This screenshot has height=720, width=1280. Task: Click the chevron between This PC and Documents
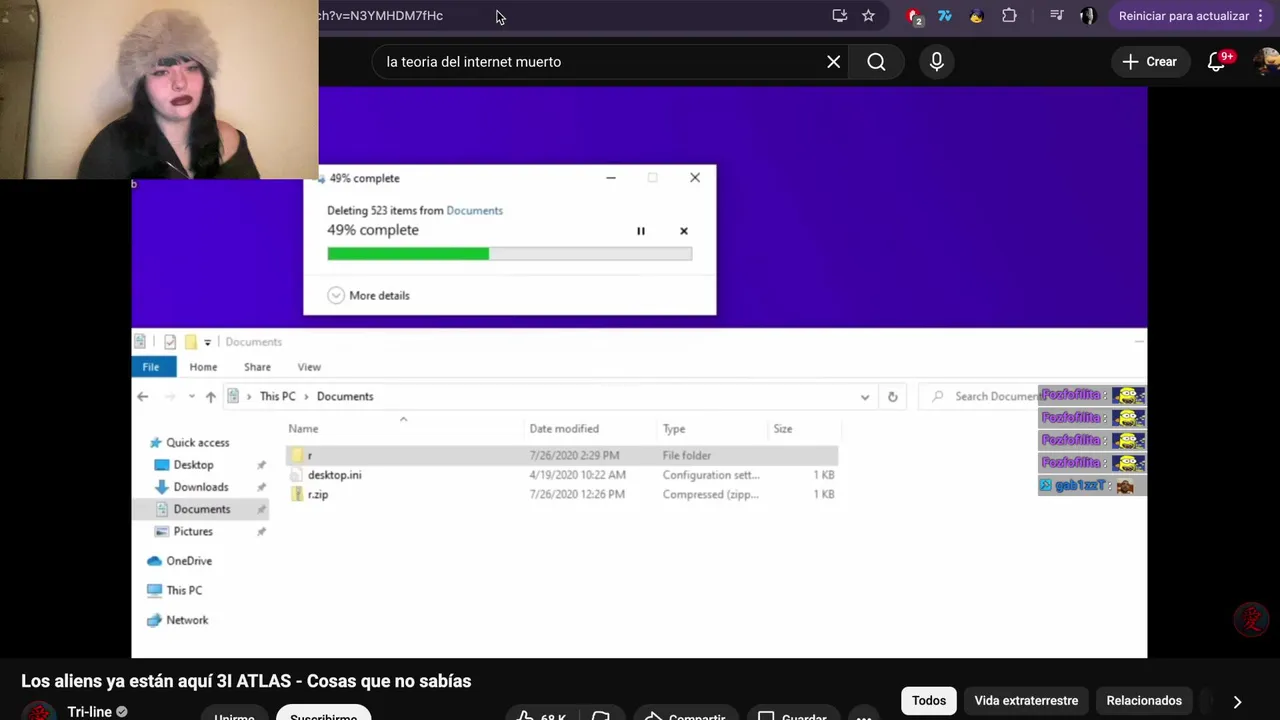click(x=306, y=397)
